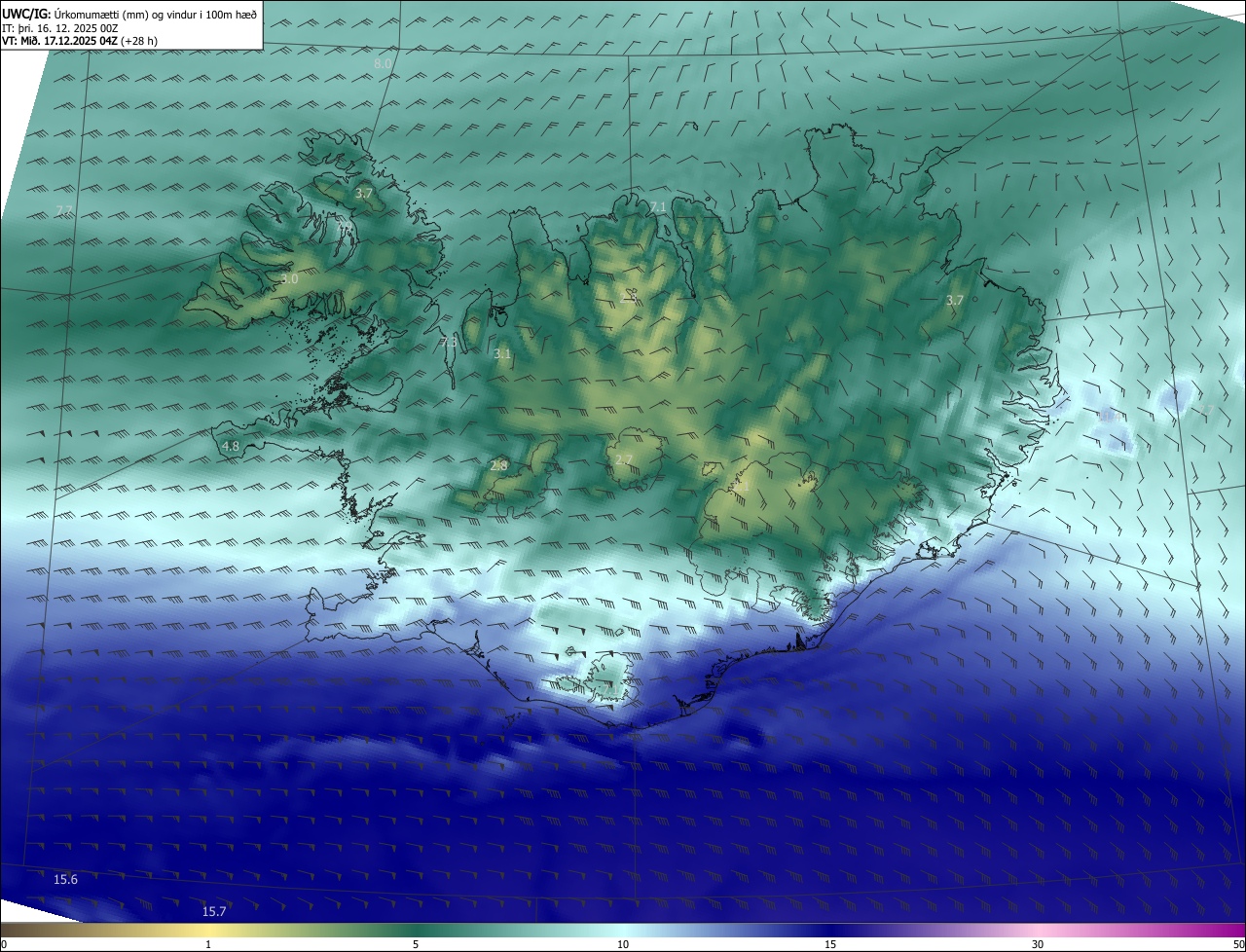Click the title text "UWC/IG: Úrkomumætti (mm) og vindur í 100m hæð"
This screenshot has height=952, width=1246.
coord(128,14)
